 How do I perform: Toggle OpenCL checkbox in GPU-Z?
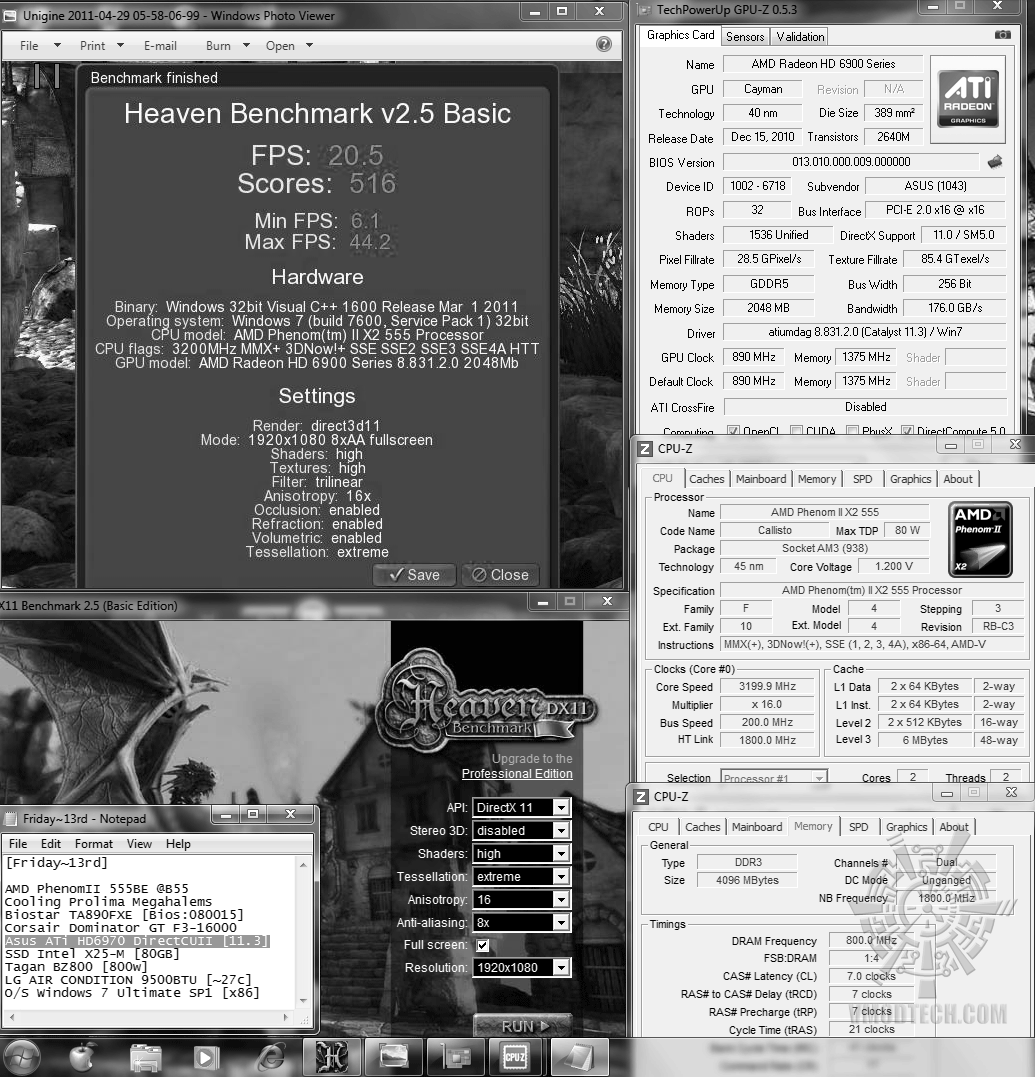click(x=733, y=431)
